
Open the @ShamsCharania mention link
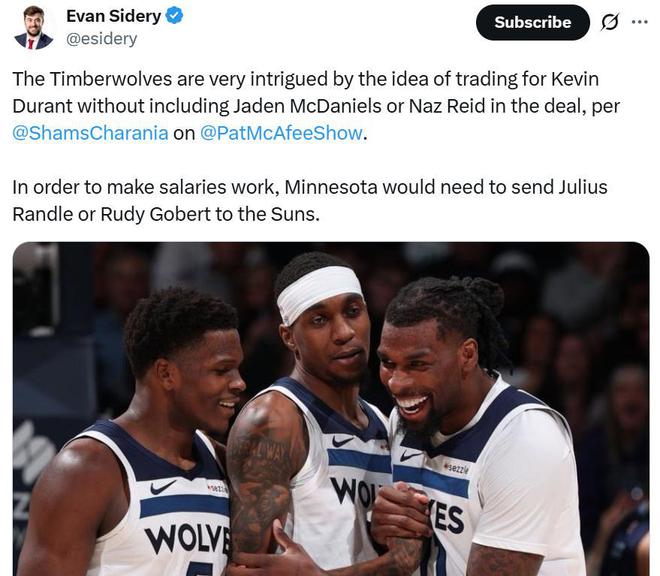[90, 133]
